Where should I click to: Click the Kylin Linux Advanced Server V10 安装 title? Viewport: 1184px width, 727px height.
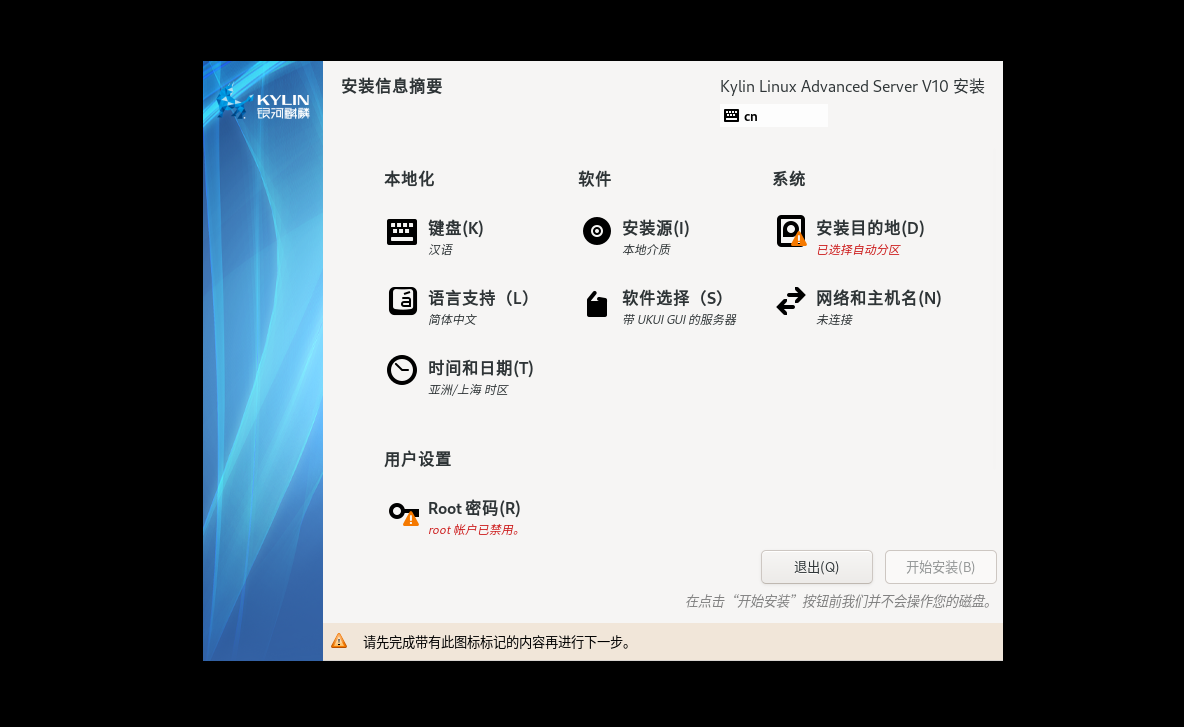(x=852, y=86)
